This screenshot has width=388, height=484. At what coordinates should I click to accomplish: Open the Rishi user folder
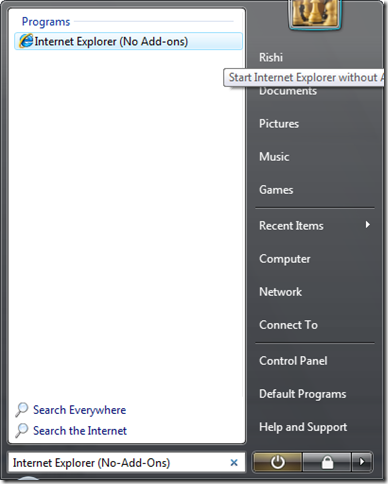click(271, 57)
